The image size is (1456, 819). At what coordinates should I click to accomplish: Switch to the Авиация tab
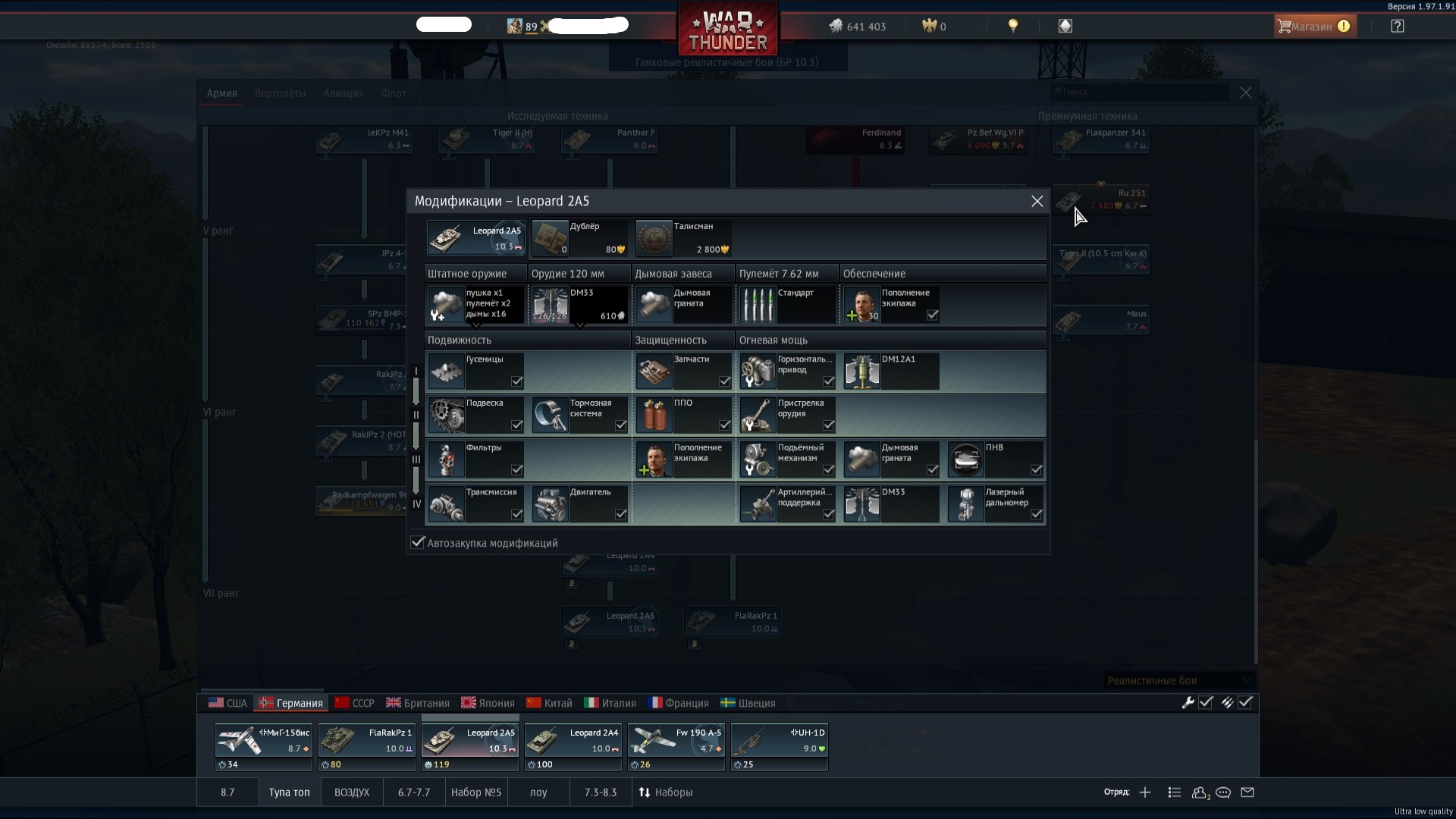tap(344, 93)
